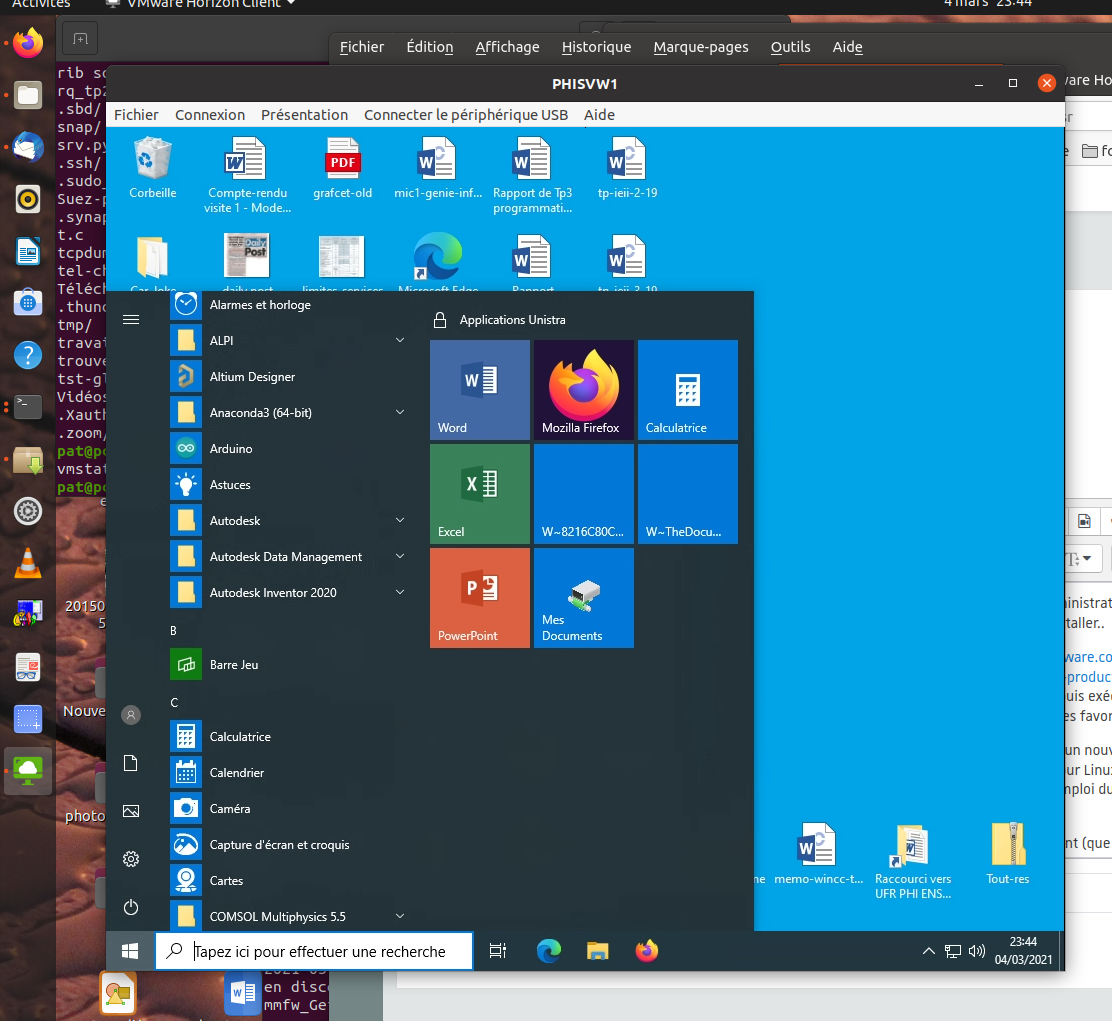Select Tout-res zip folder on desktop
Viewport: 1112px width, 1021px height.
[1008, 854]
